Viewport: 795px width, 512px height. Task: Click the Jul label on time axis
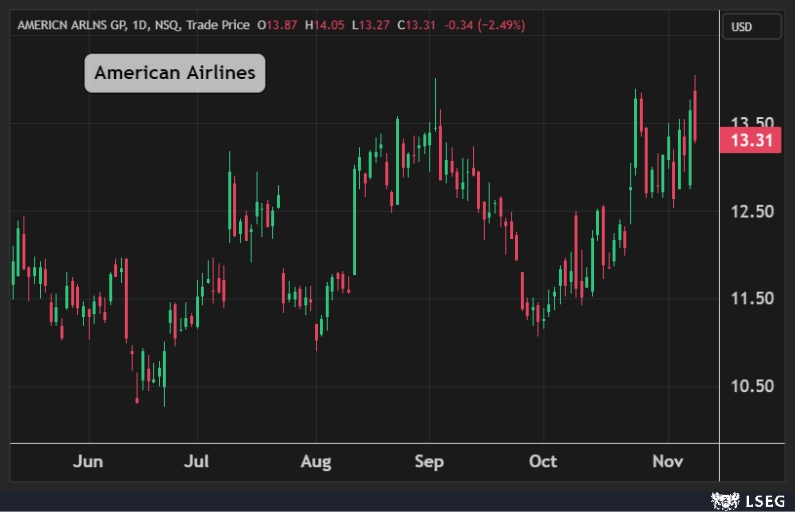point(198,461)
